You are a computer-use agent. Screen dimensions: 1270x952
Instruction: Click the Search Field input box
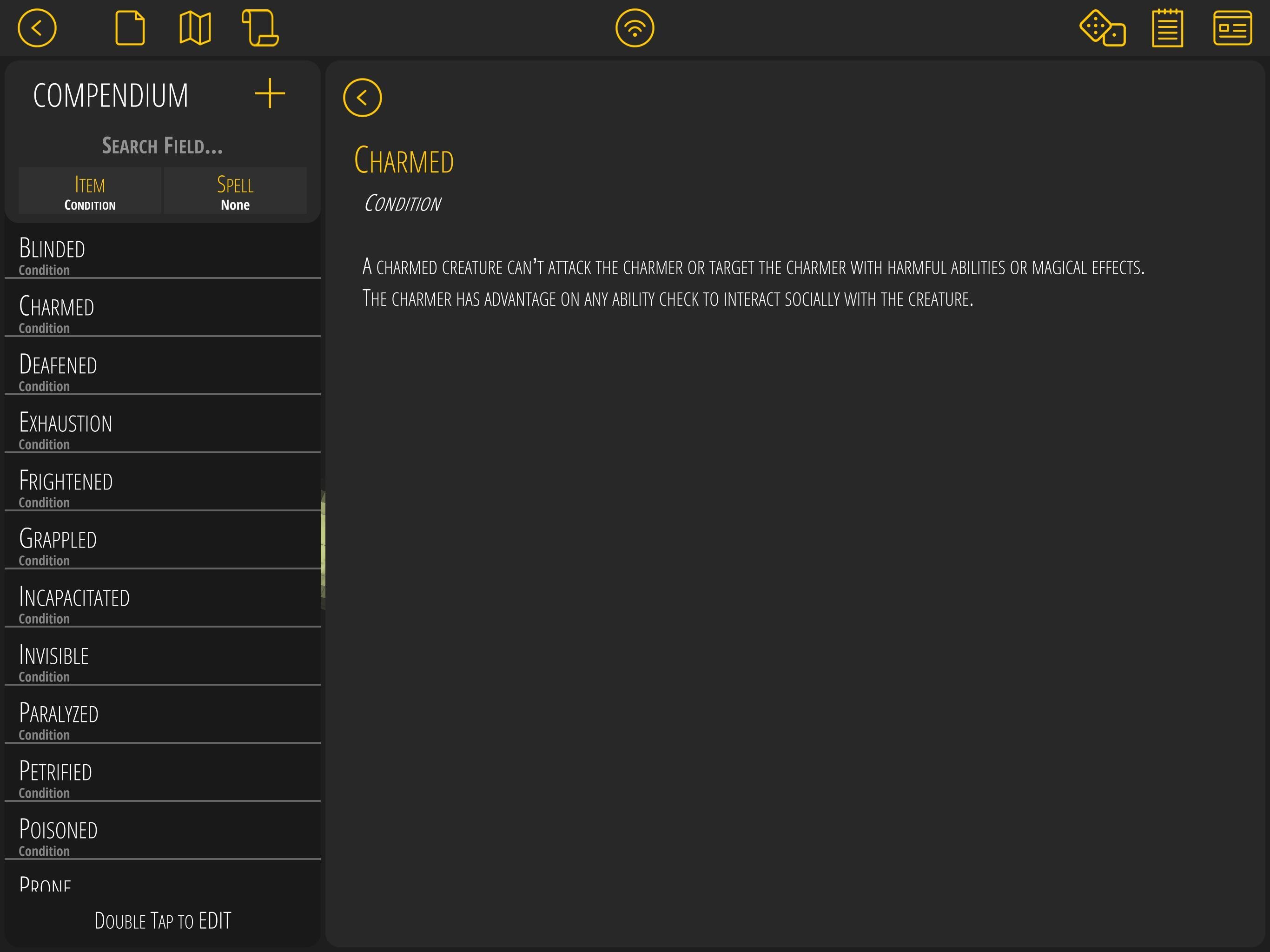(164, 145)
